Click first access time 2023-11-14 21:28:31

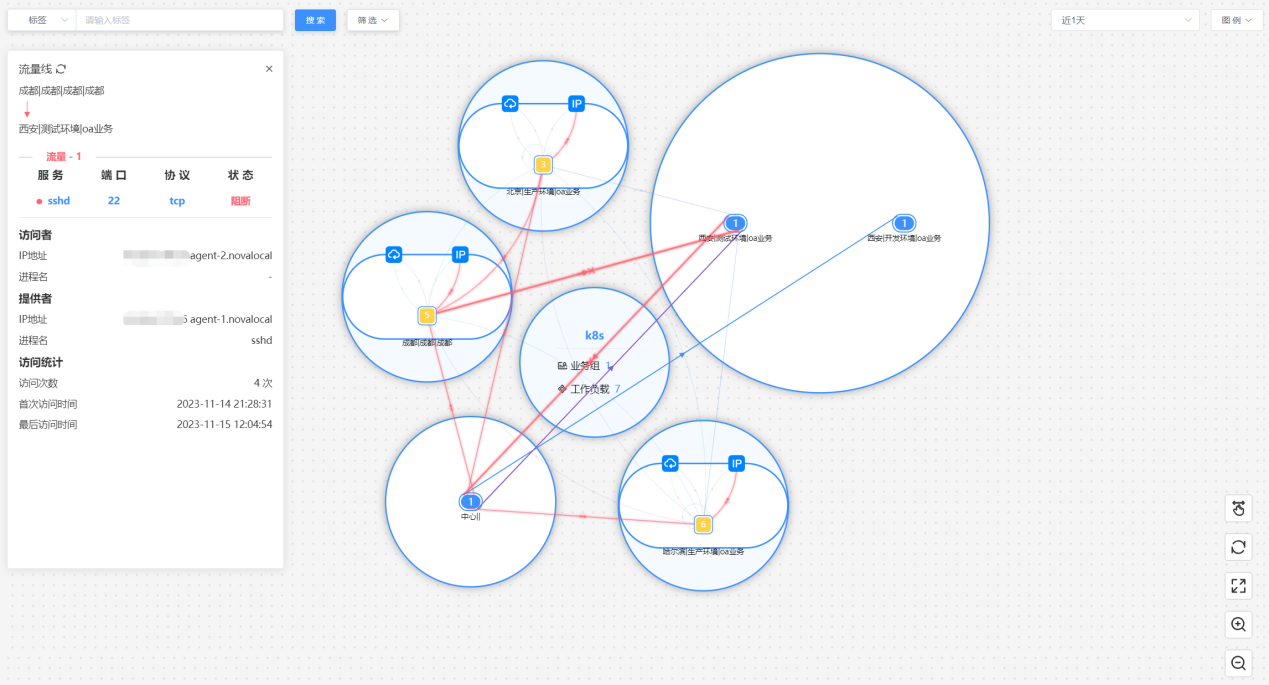tap(224, 404)
